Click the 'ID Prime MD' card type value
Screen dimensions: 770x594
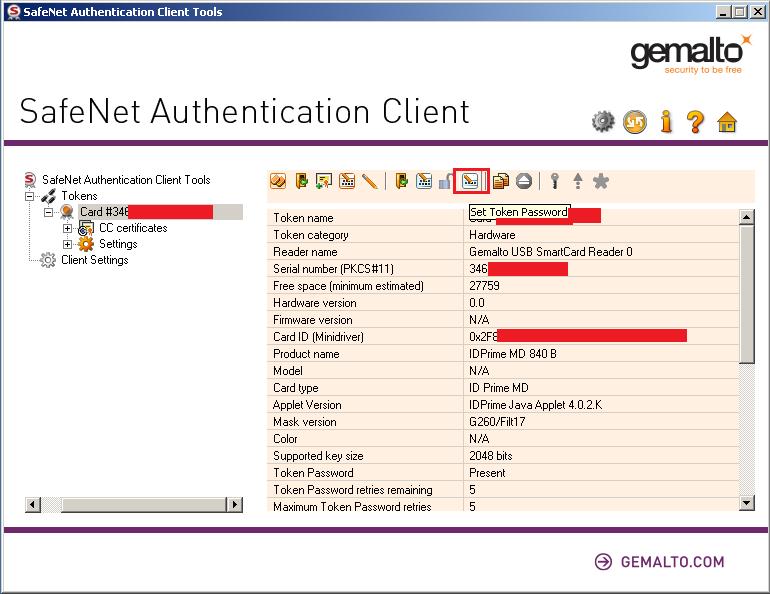click(498, 388)
